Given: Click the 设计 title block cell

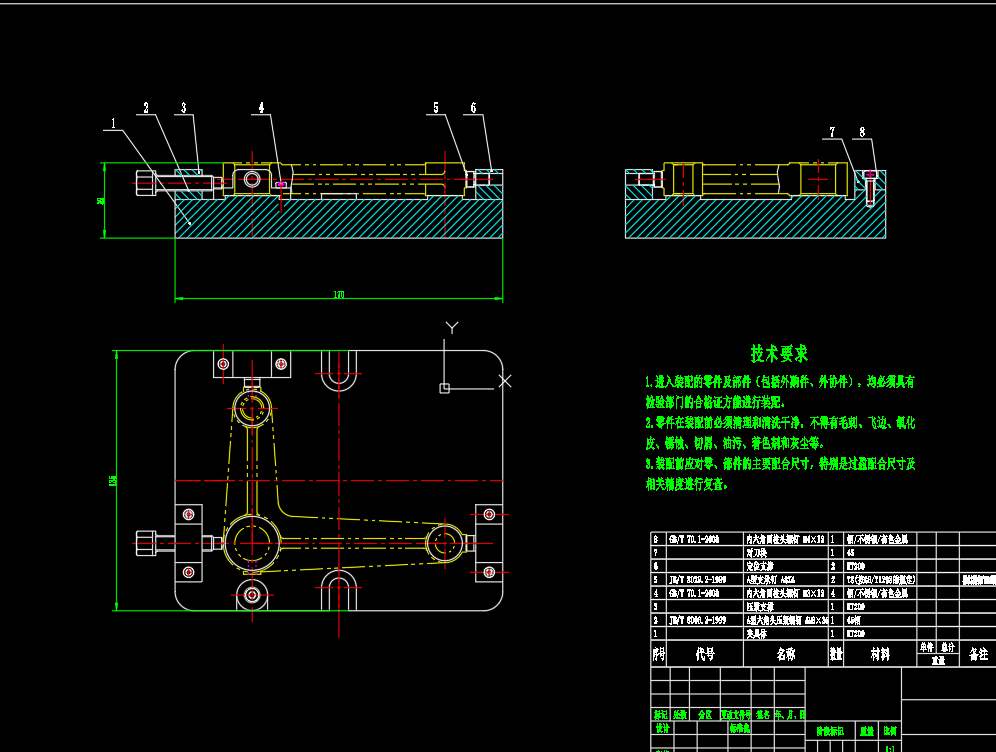Looking at the screenshot, I should (662, 730).
